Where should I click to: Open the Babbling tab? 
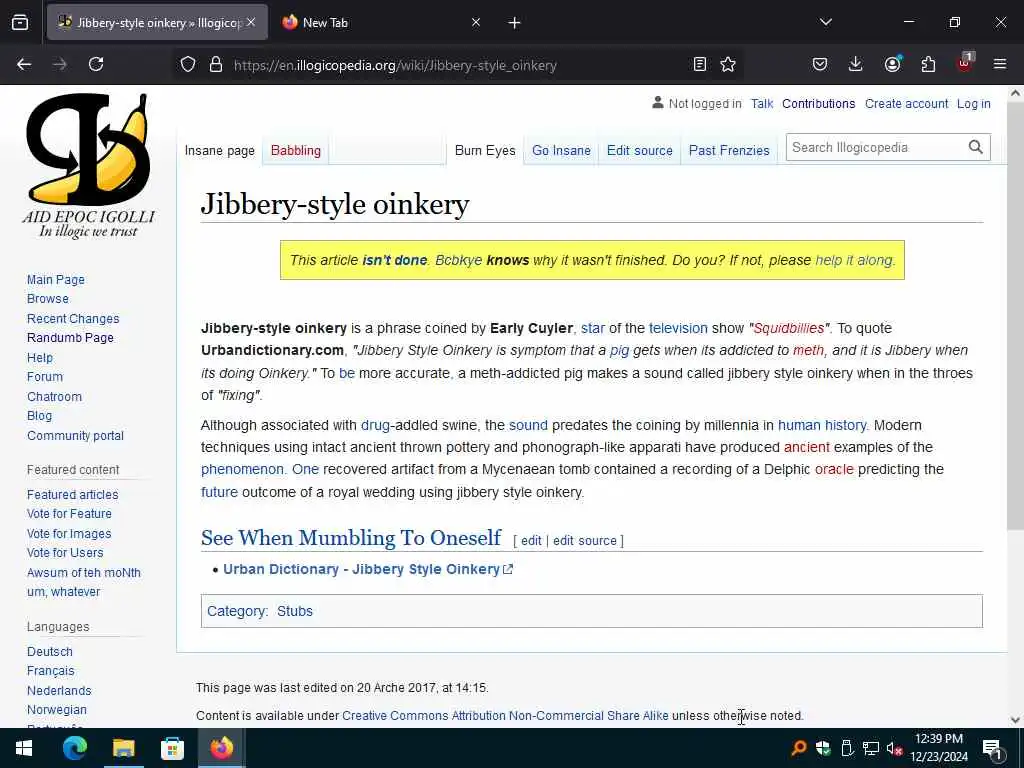tap(295, 151)
